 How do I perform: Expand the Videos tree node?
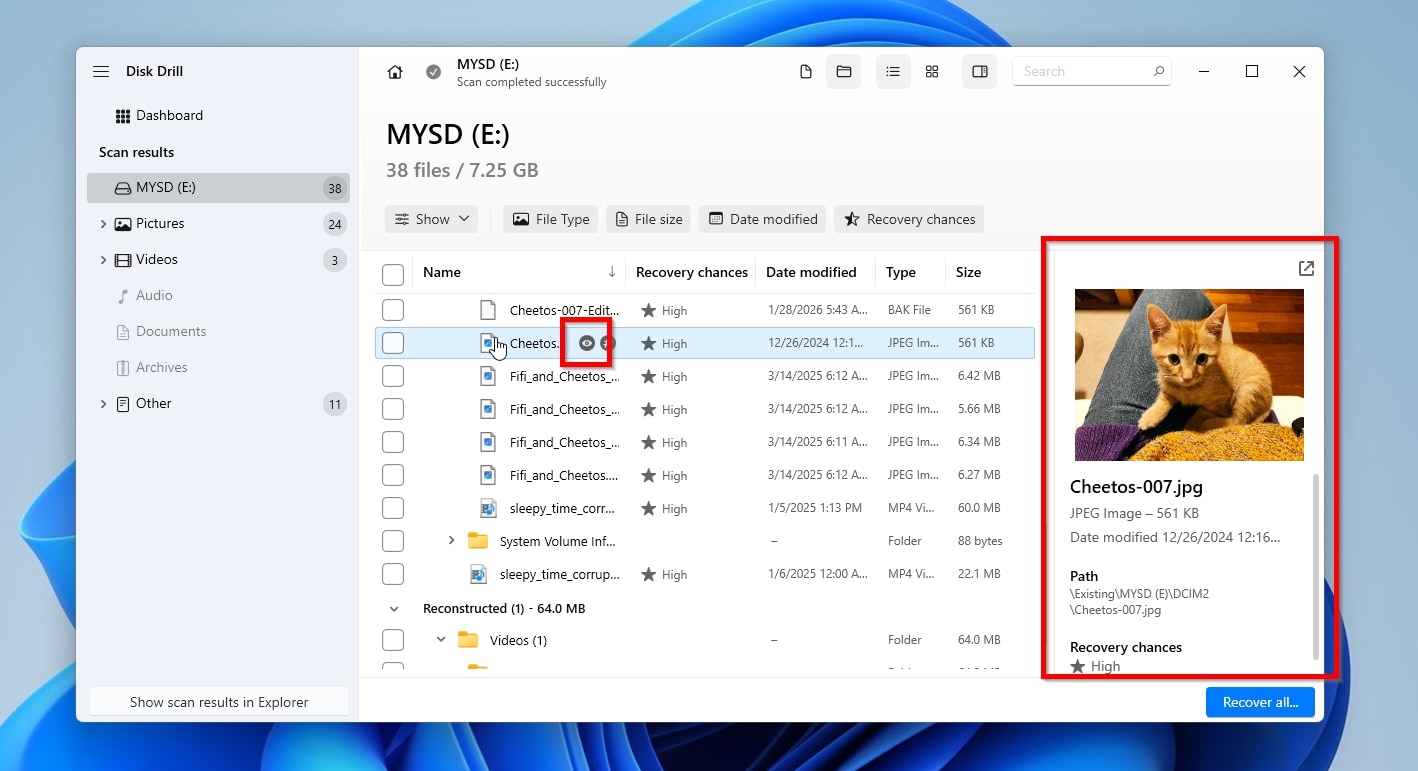pos(103,260)
